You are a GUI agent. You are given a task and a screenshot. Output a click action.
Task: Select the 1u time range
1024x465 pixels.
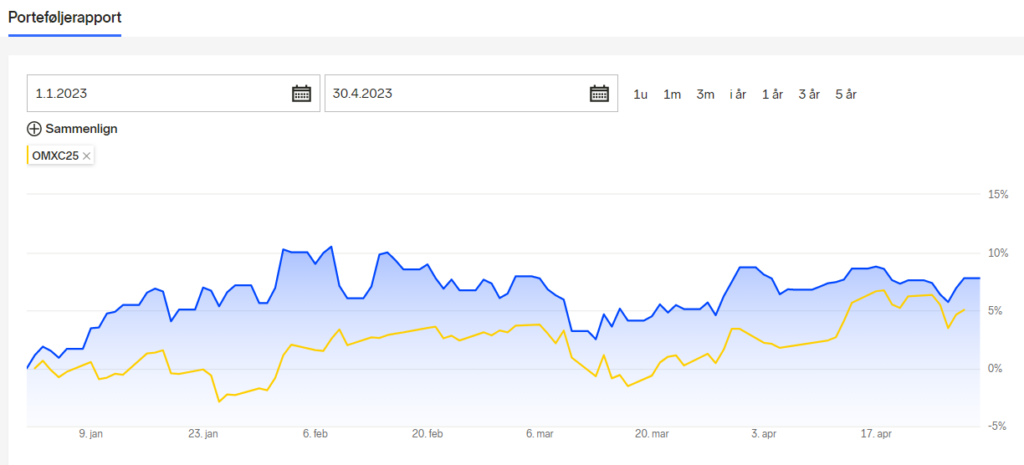tap(640, 95)
